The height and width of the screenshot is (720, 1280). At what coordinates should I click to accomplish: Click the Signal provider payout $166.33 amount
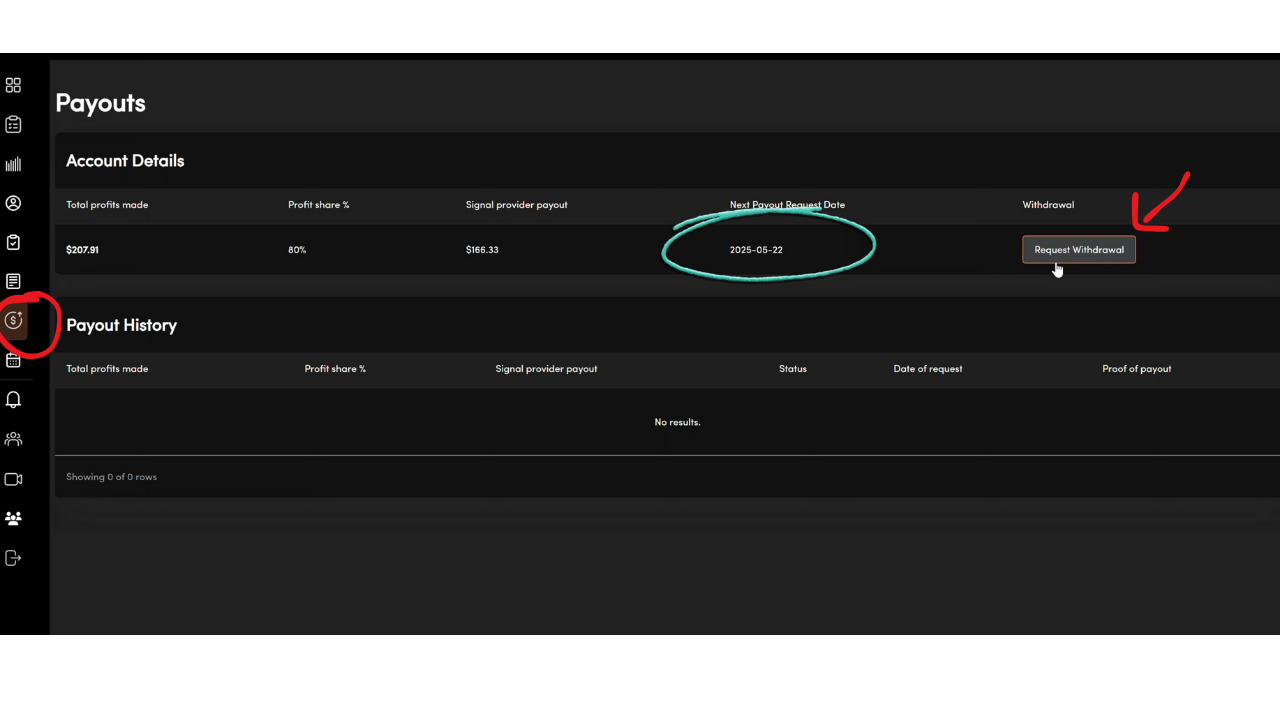[482, 250]
